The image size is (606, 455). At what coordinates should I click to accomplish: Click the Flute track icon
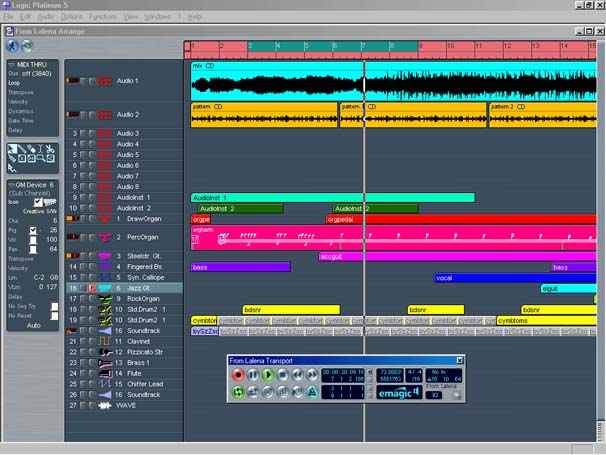104,373
